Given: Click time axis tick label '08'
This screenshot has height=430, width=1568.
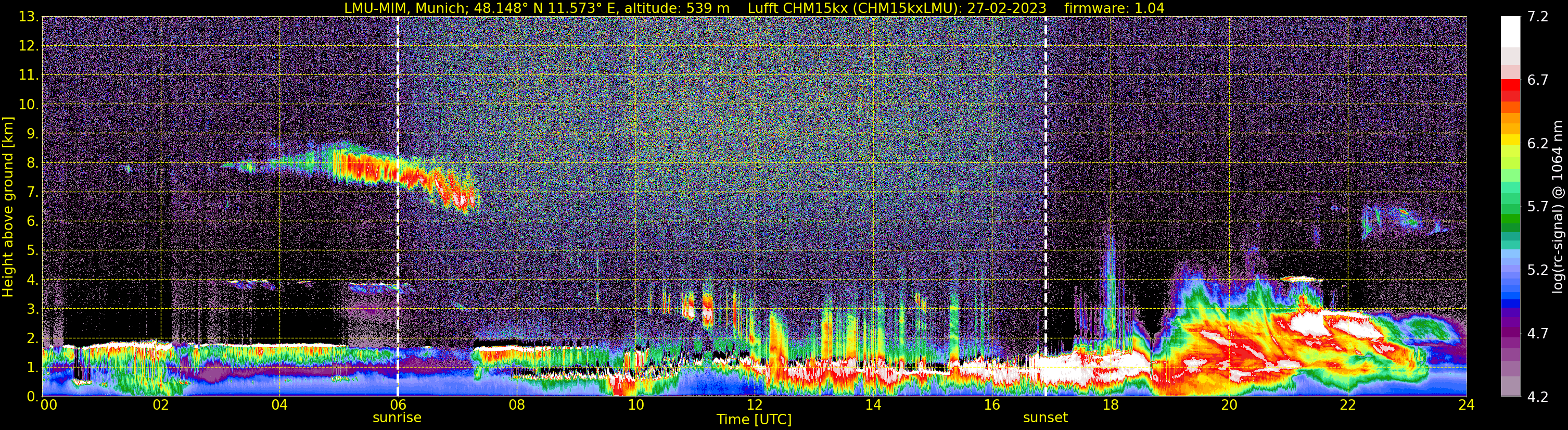Looking at the screenshot, I should pyautogui.click(x=517, y=405).
